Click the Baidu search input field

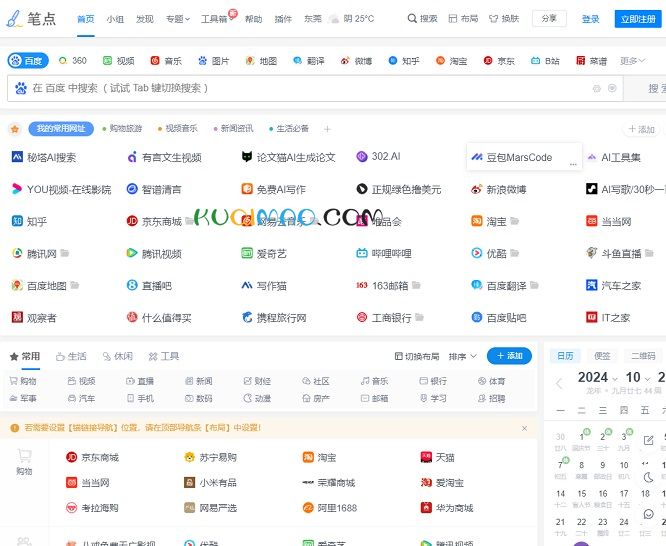click(300, 88)
